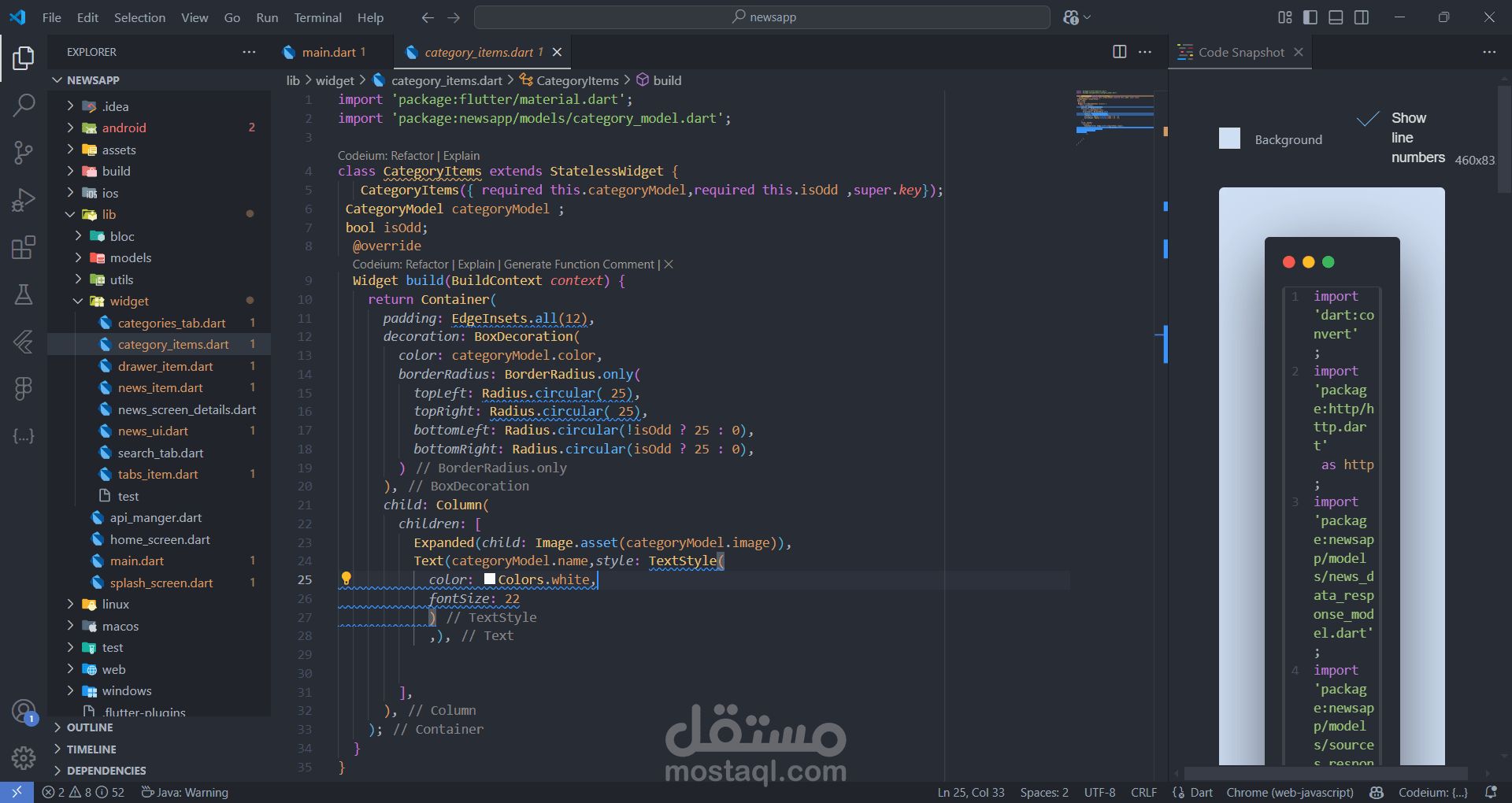Click Ln 25, Col 33 position indicator
This screenshot has width=1512, height=803.
coord(971,792)
